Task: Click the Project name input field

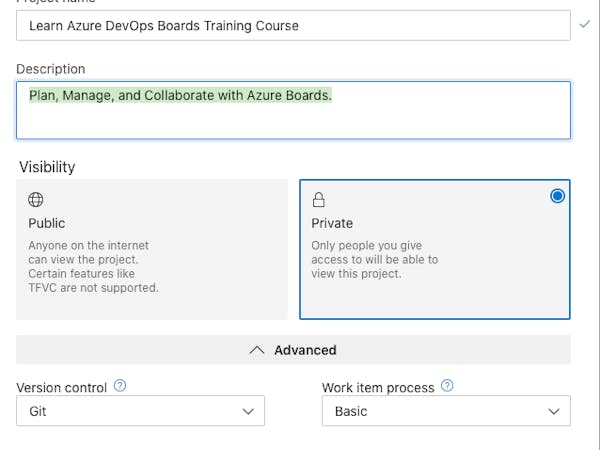Action: pos(293,25)
